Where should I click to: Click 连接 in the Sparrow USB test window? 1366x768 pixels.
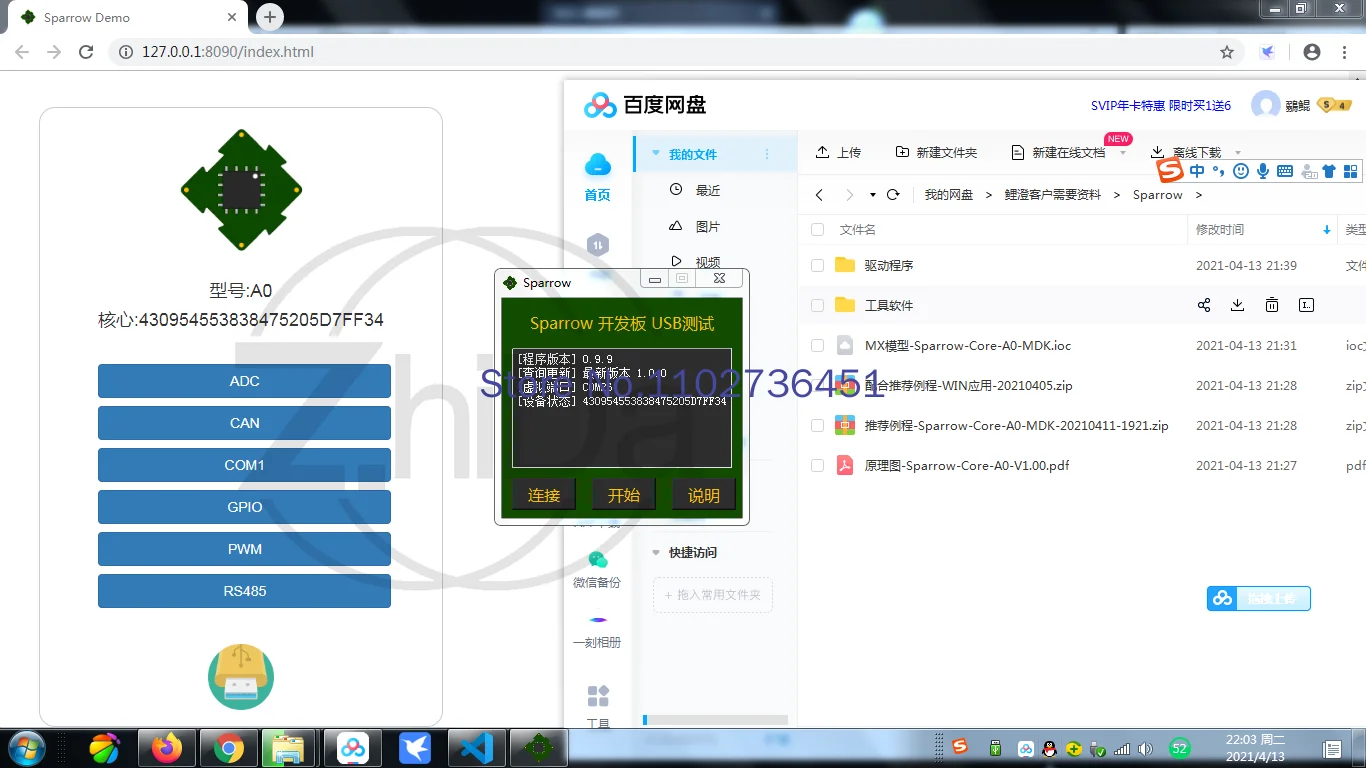544,495
